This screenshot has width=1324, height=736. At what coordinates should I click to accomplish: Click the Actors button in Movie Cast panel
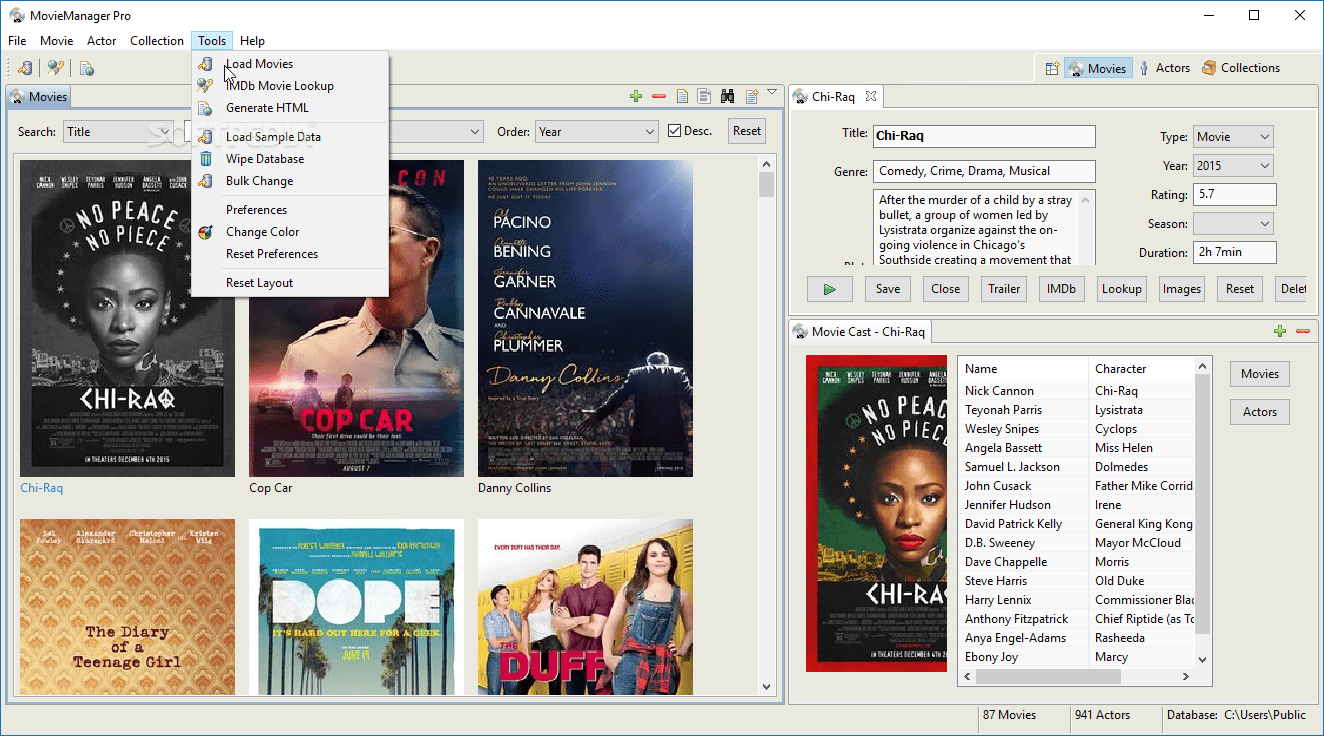point(1260,412)
